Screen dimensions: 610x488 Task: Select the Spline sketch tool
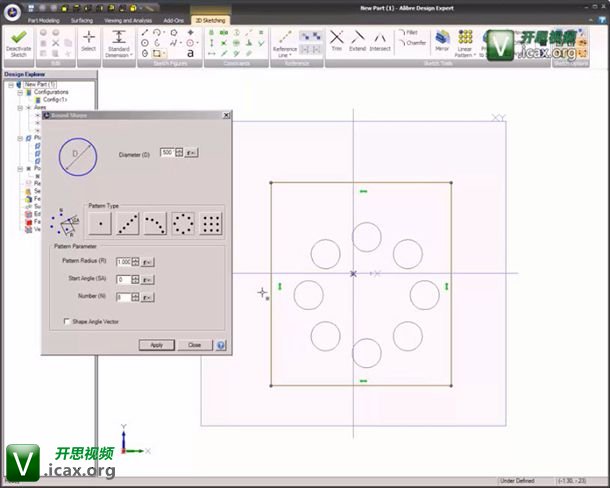(x=174, y=43)
